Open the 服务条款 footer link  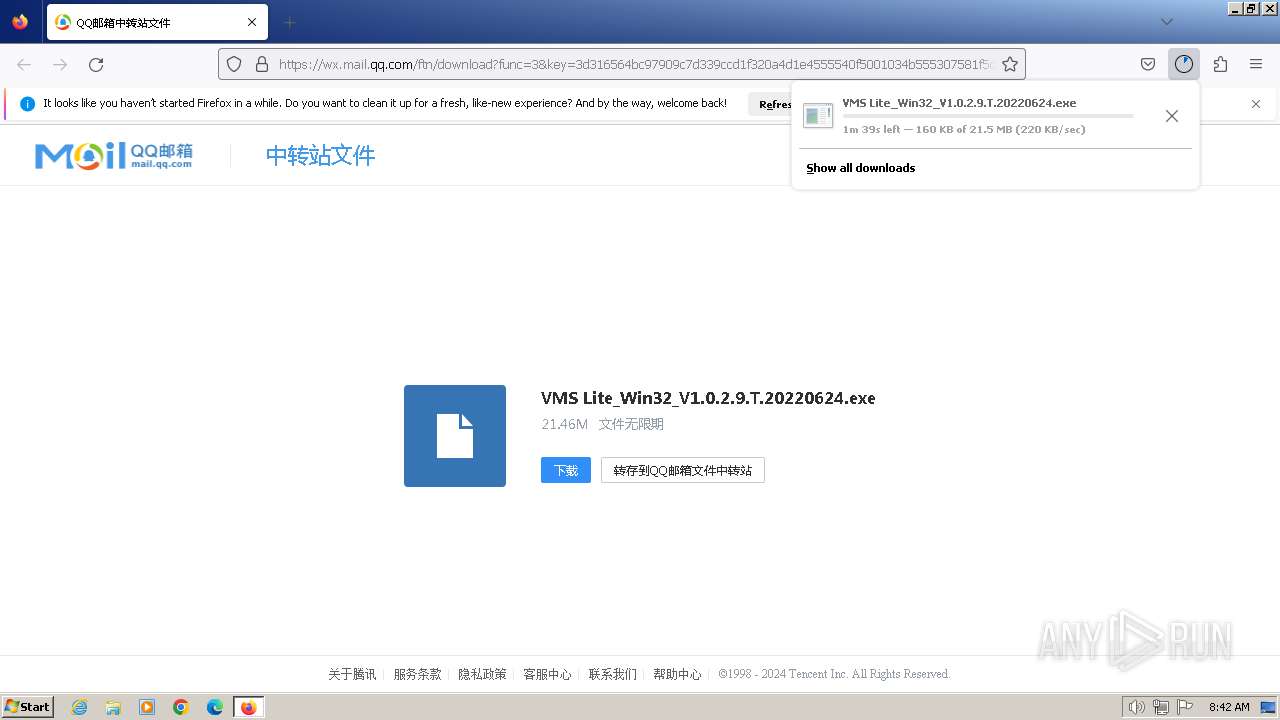[417, 674]
